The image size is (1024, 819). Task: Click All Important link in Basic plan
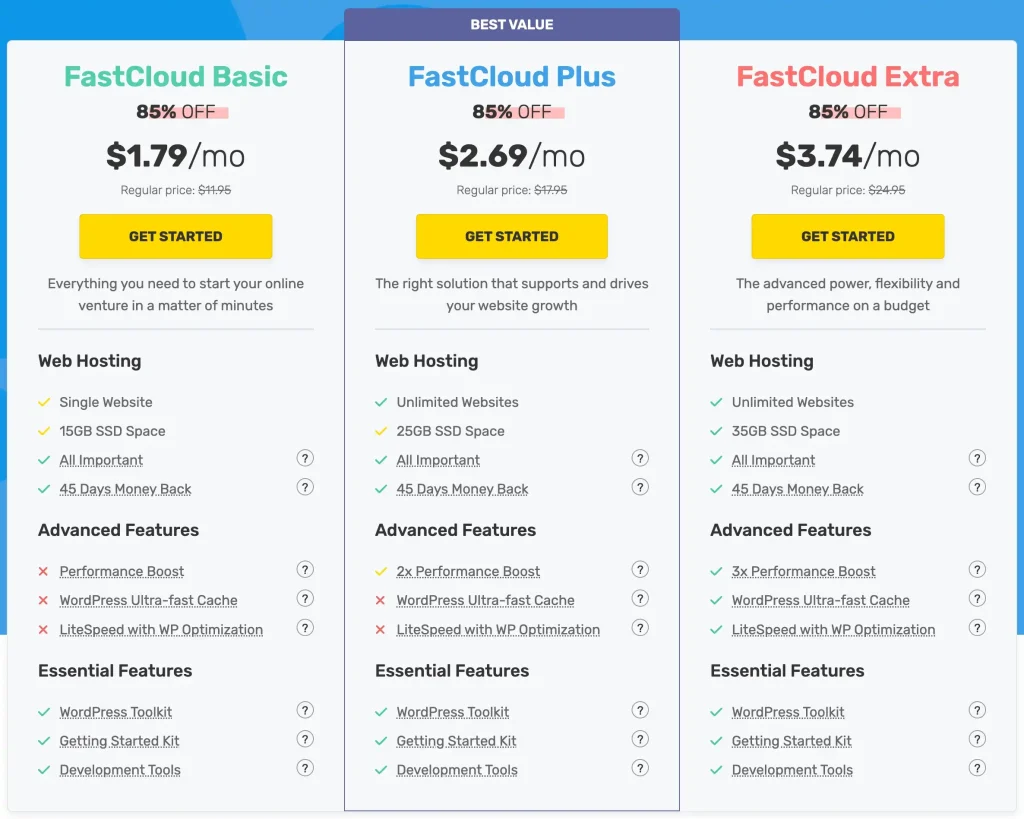tap(101, 461)
